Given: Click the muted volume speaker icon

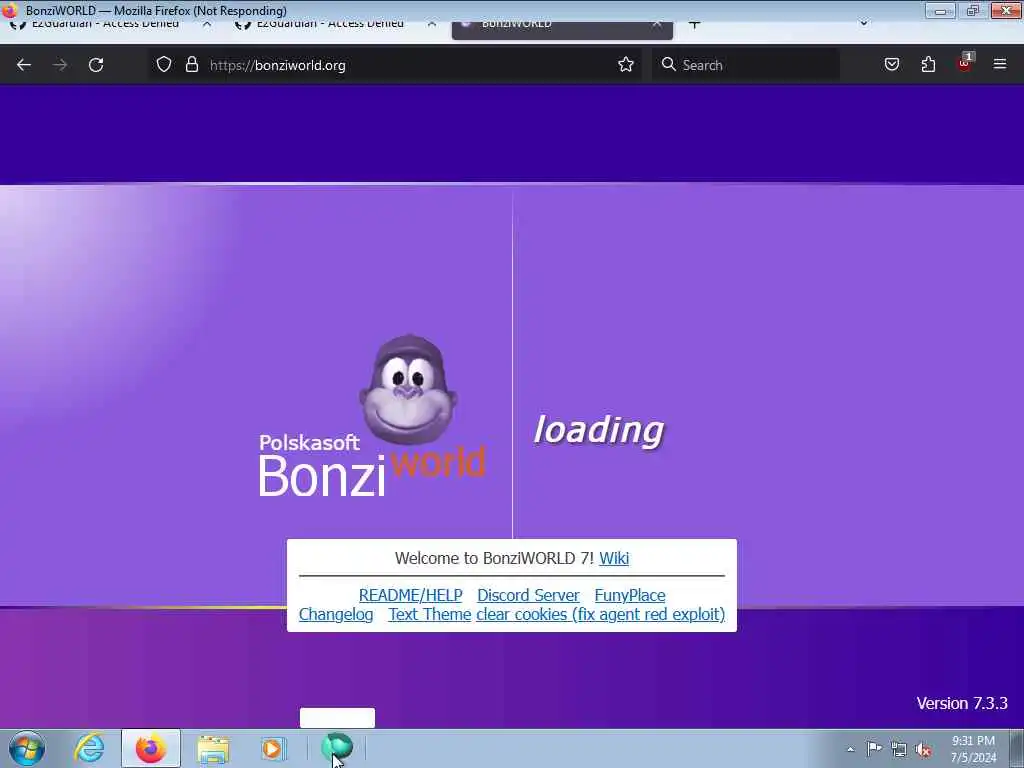Looking at the screenshot, I should point(923,750).
